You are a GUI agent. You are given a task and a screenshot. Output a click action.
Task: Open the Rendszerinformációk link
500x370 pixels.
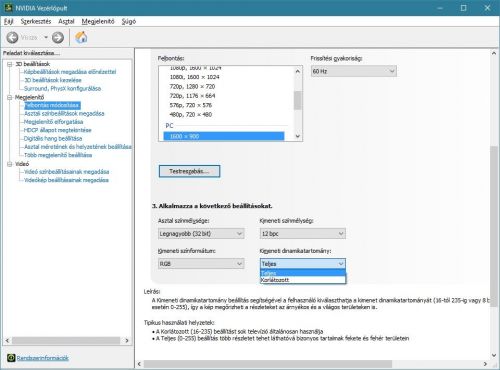pyautogui.click(x=43, y=358)
